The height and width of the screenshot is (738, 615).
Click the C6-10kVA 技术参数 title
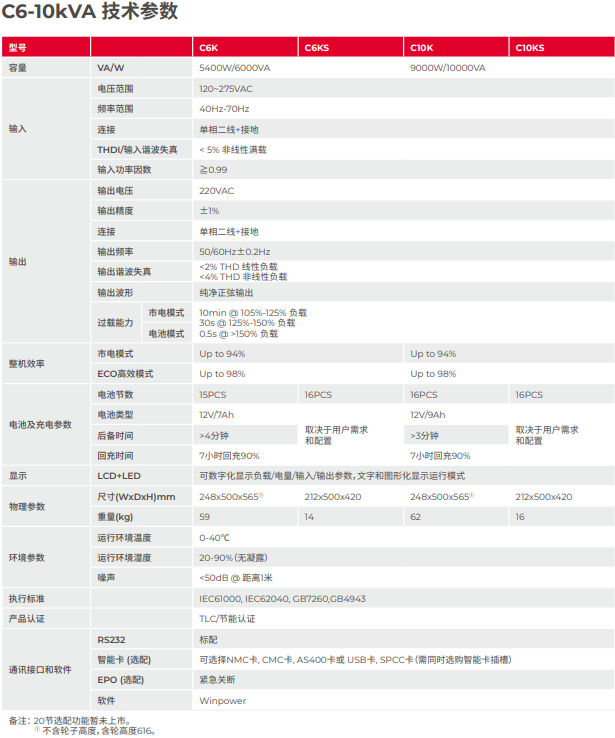pos(89,11)
